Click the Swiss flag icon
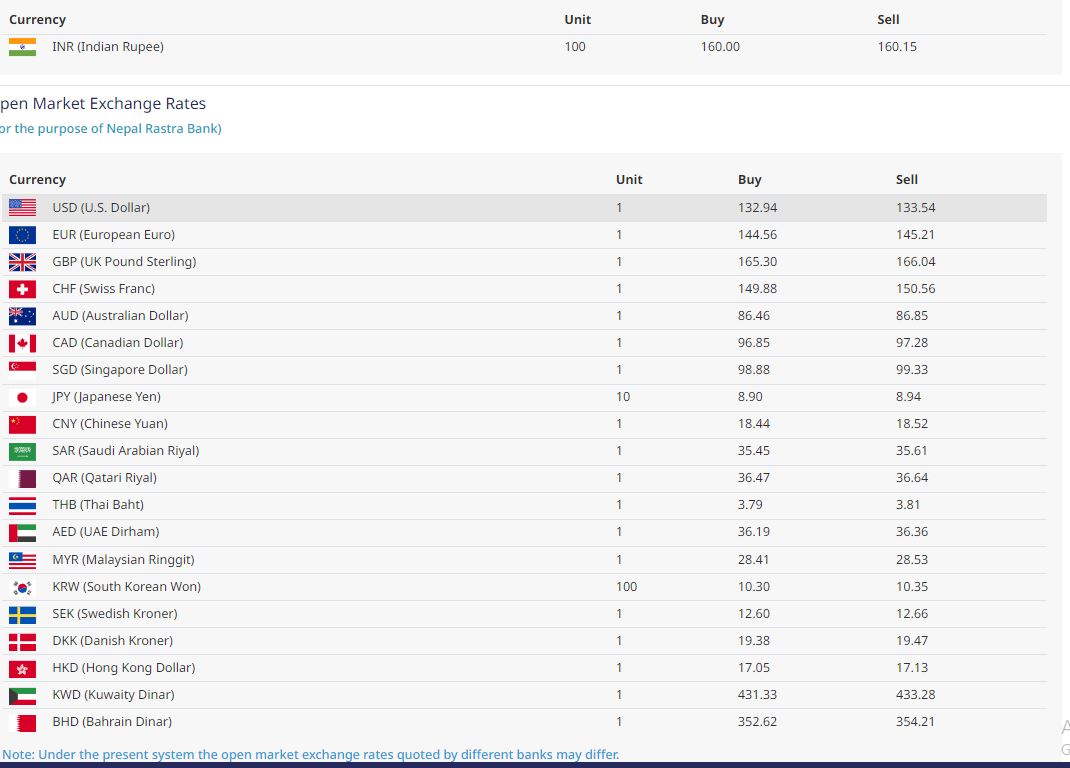Viewport: 1070px width, 768px height. pyautogui.click(x=22, y=289)
